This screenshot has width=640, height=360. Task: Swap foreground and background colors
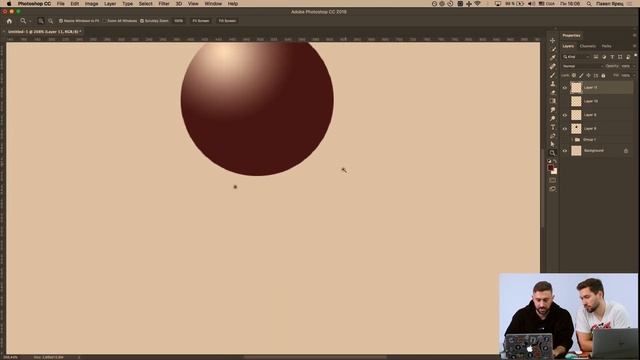[x=555, y=161]
